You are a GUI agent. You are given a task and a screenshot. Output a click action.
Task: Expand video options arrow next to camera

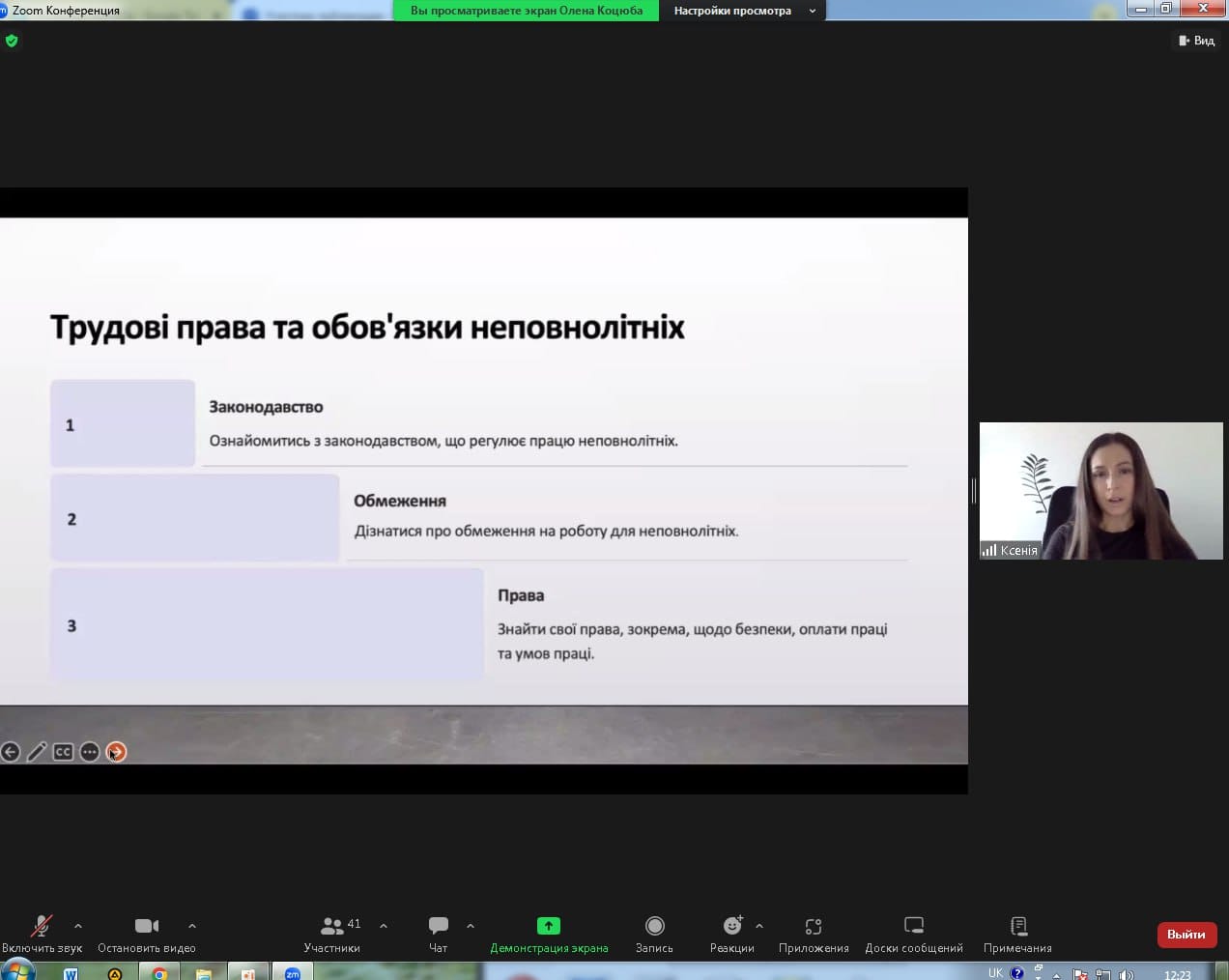192,926
